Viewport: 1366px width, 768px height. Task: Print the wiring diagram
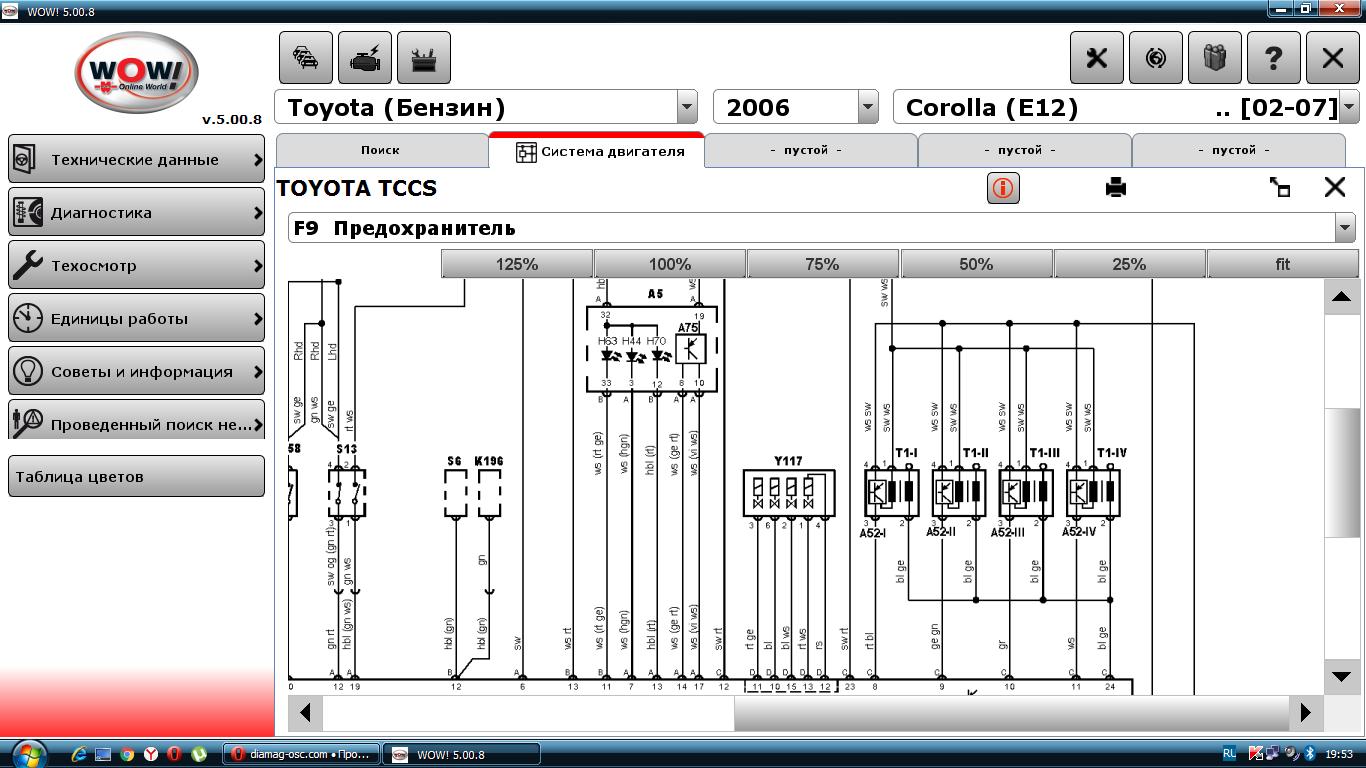(1116, 187)
